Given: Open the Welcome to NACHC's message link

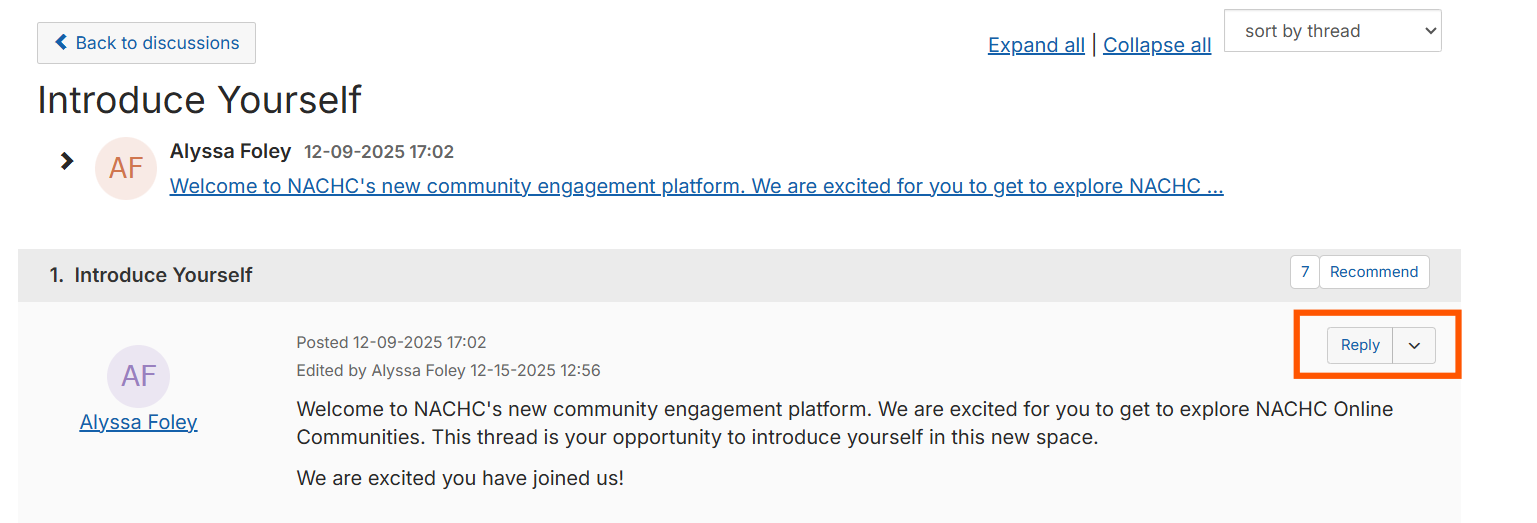Looking at the screenshot, I should [x=696, y=186].
